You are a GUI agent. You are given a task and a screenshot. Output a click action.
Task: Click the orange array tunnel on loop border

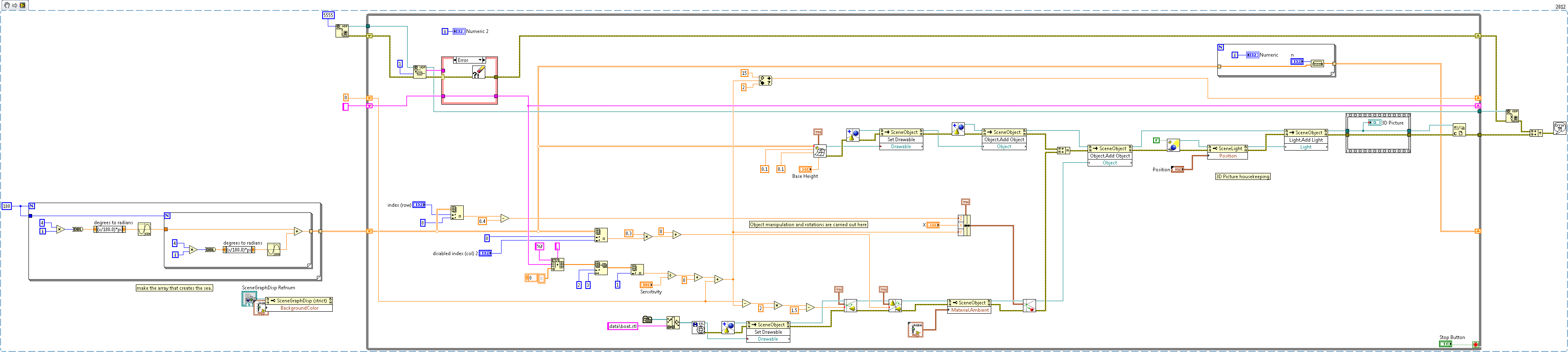[x=369, y=232]
